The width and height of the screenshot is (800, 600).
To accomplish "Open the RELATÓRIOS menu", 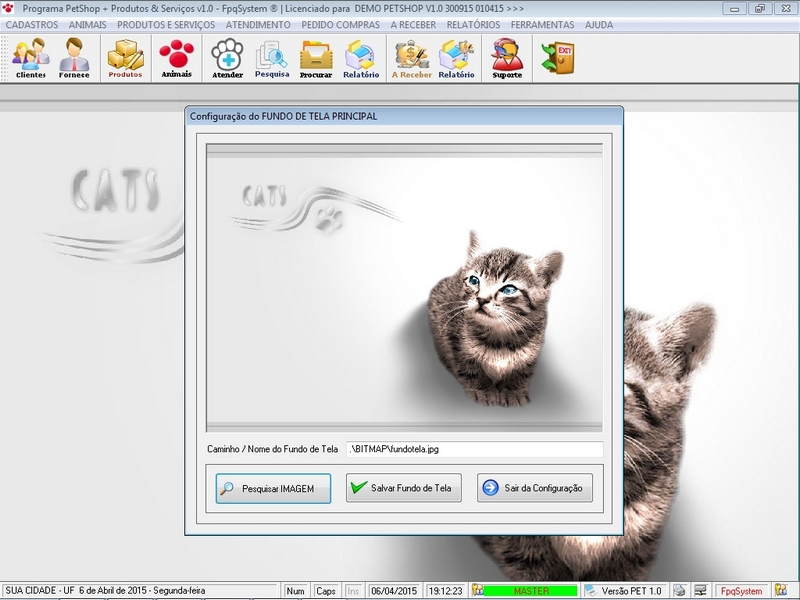I will tap(473, 24).
